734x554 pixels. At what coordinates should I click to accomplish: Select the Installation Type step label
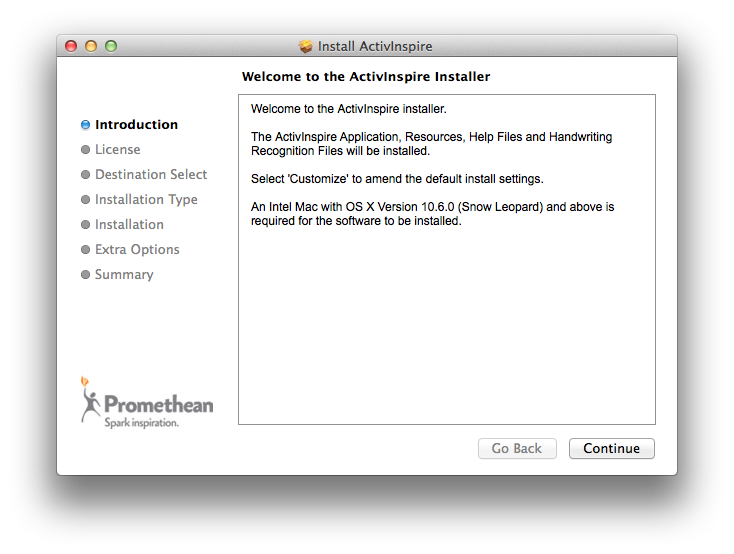(146, 200)
